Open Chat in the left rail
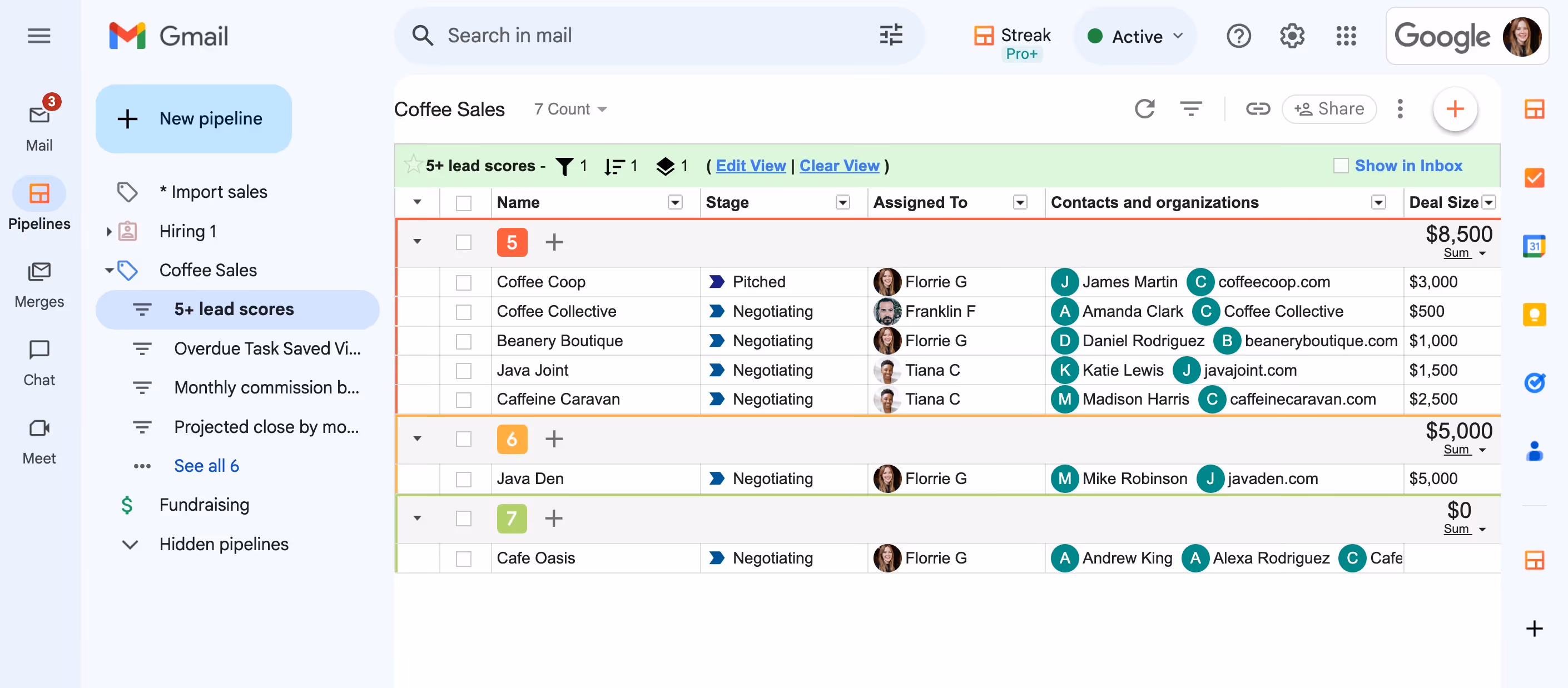 pos(39,364)
